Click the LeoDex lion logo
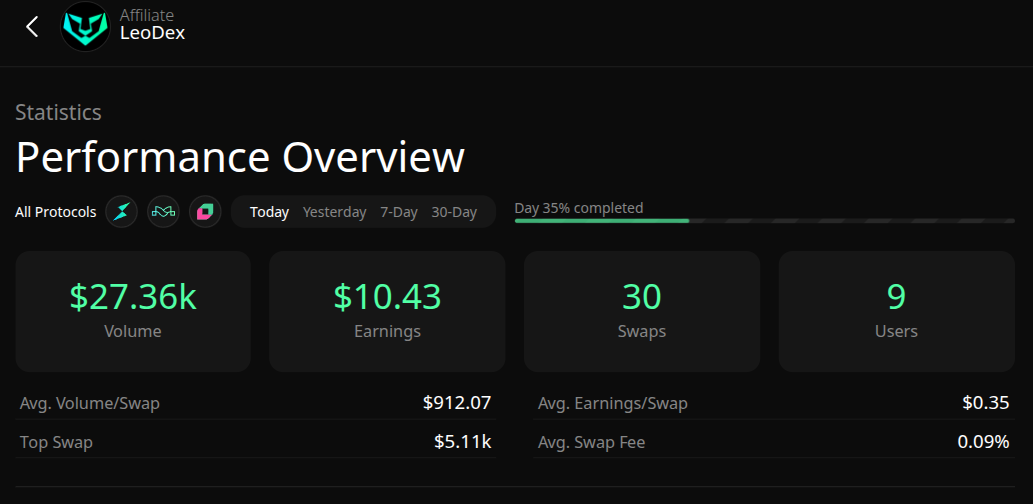Screen dimensions: 1033x504 point(85,27)
